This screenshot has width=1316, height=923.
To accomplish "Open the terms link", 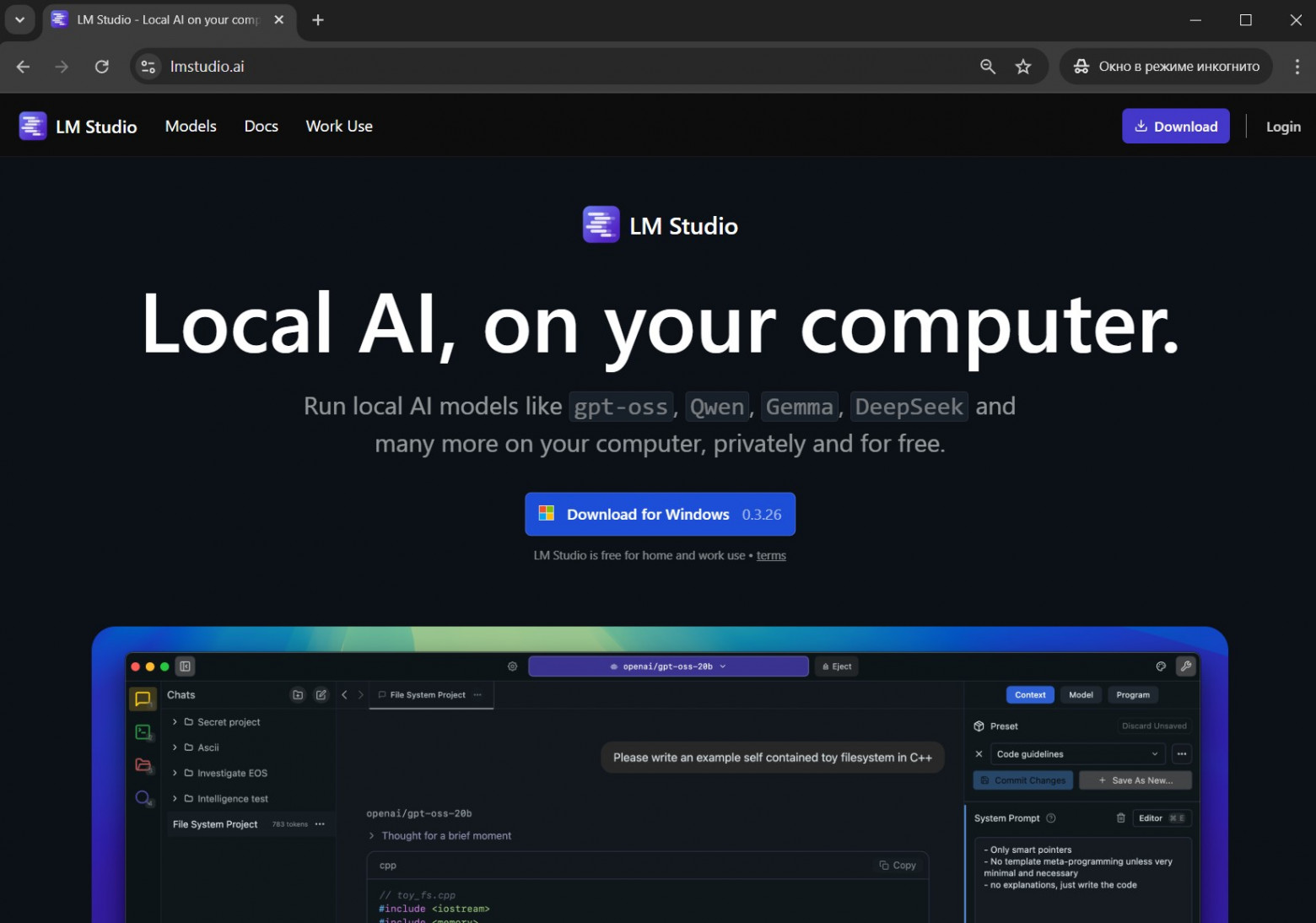I will (771, 556).
